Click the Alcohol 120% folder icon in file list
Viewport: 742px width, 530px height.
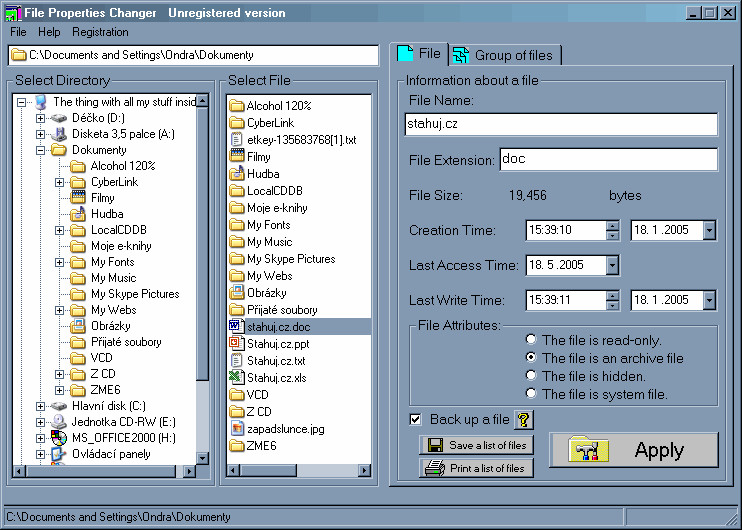(x=237, y=106)
